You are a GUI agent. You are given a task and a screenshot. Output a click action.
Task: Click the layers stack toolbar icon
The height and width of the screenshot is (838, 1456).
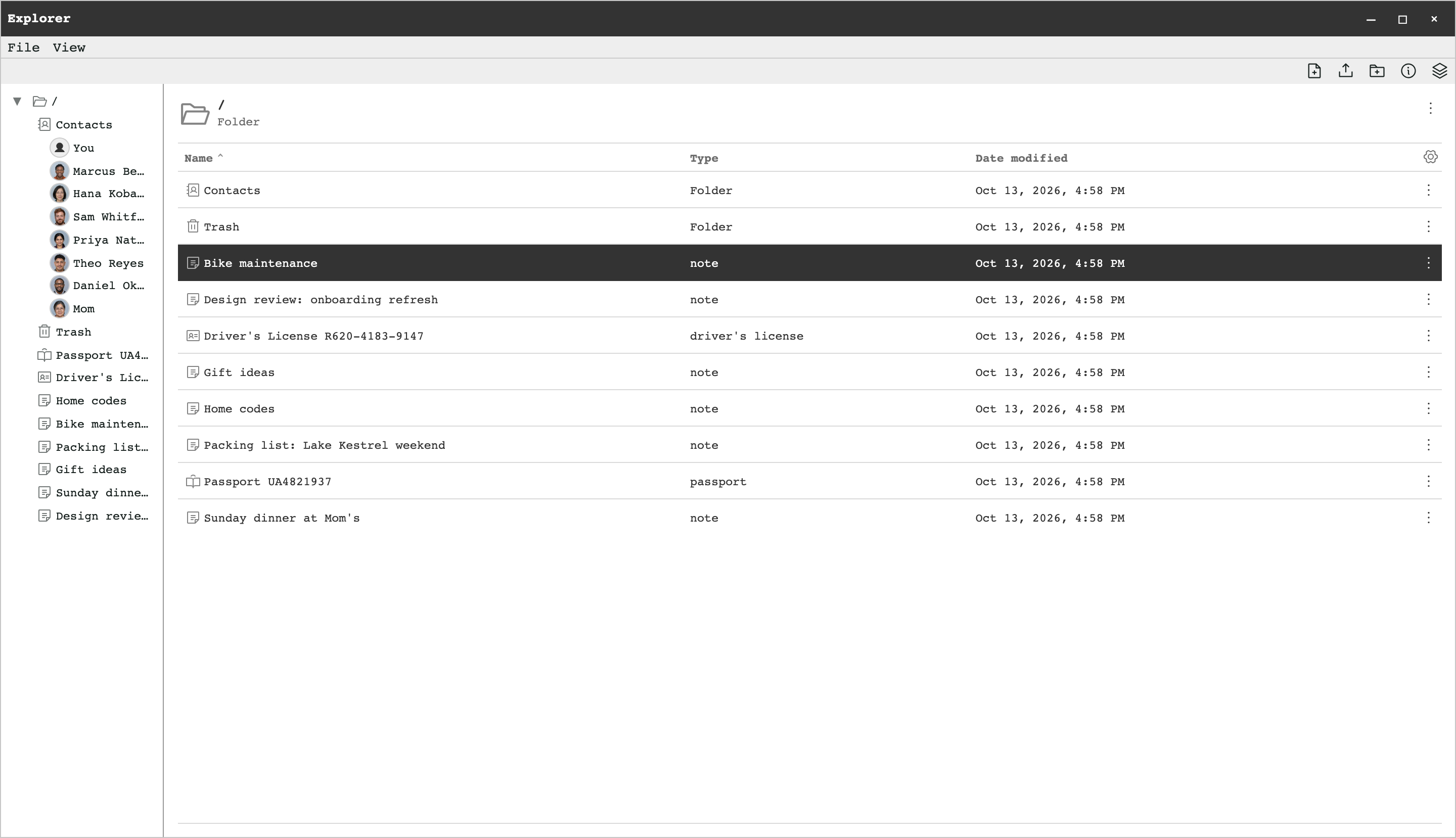pyautogui.click(x=1439, y=71)
